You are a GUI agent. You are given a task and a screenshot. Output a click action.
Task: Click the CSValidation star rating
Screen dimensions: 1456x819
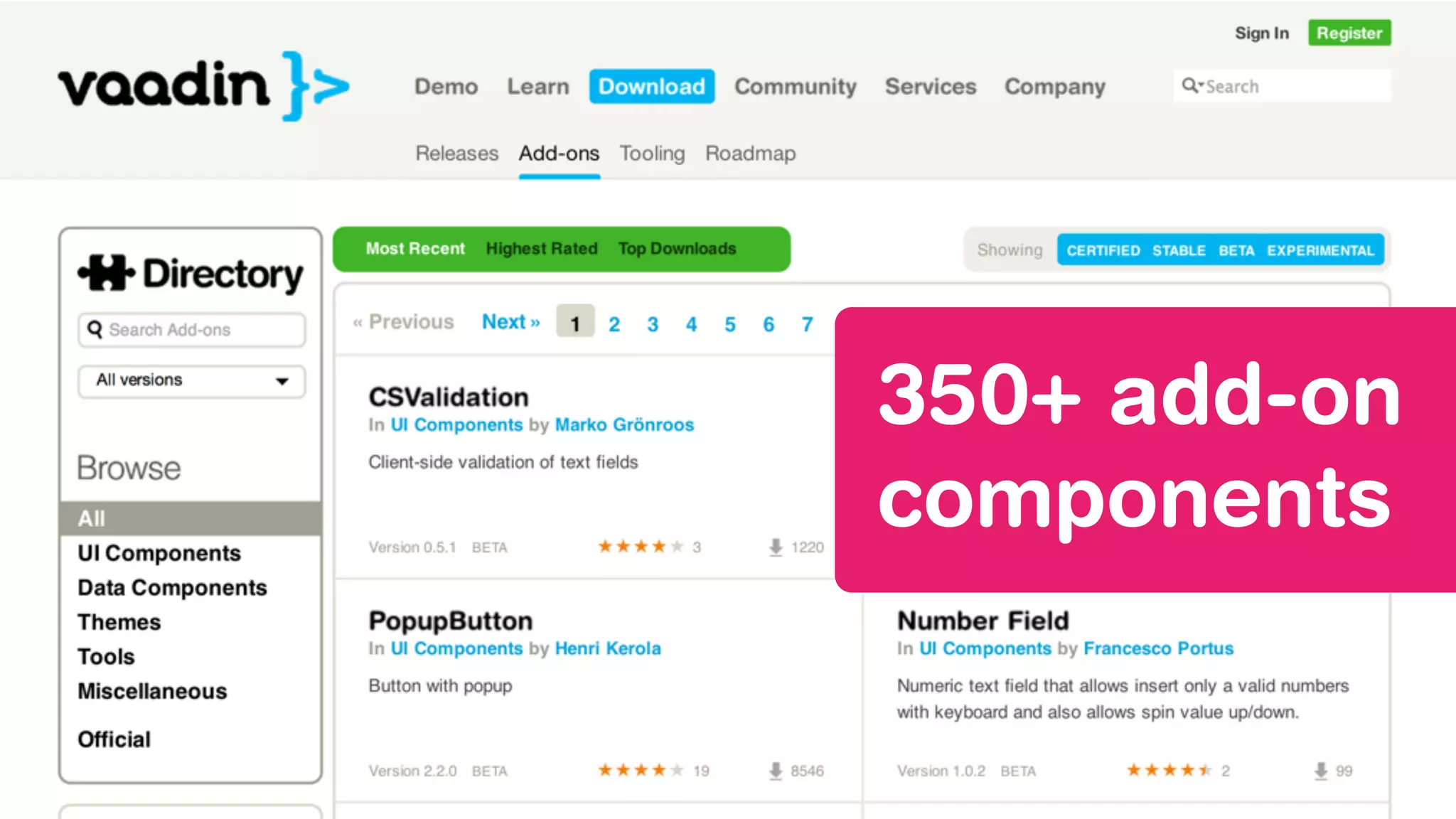pyautogui.click(x=641, y=546)
